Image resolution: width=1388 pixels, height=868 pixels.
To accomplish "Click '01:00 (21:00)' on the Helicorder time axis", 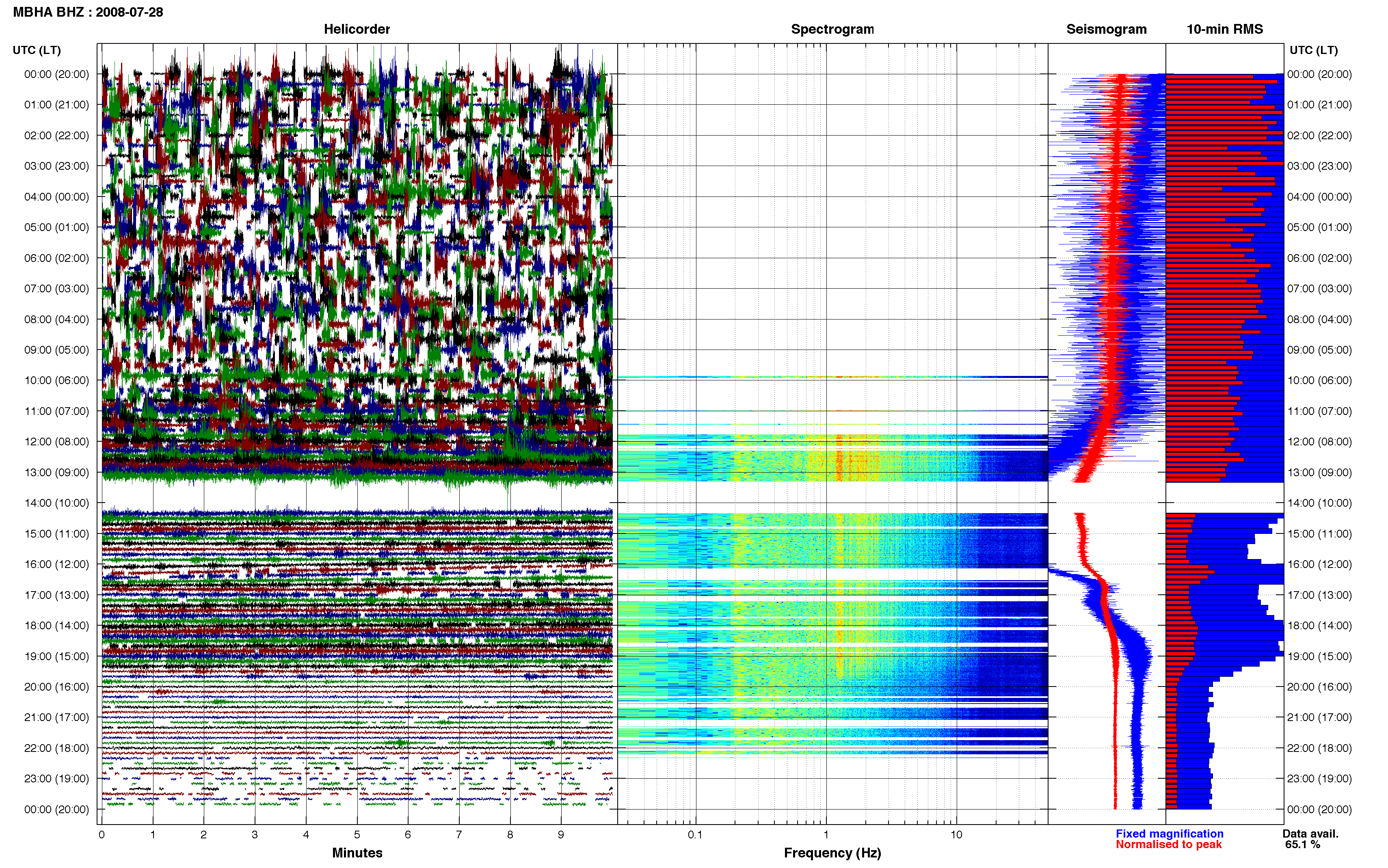I will click(57, 105).
